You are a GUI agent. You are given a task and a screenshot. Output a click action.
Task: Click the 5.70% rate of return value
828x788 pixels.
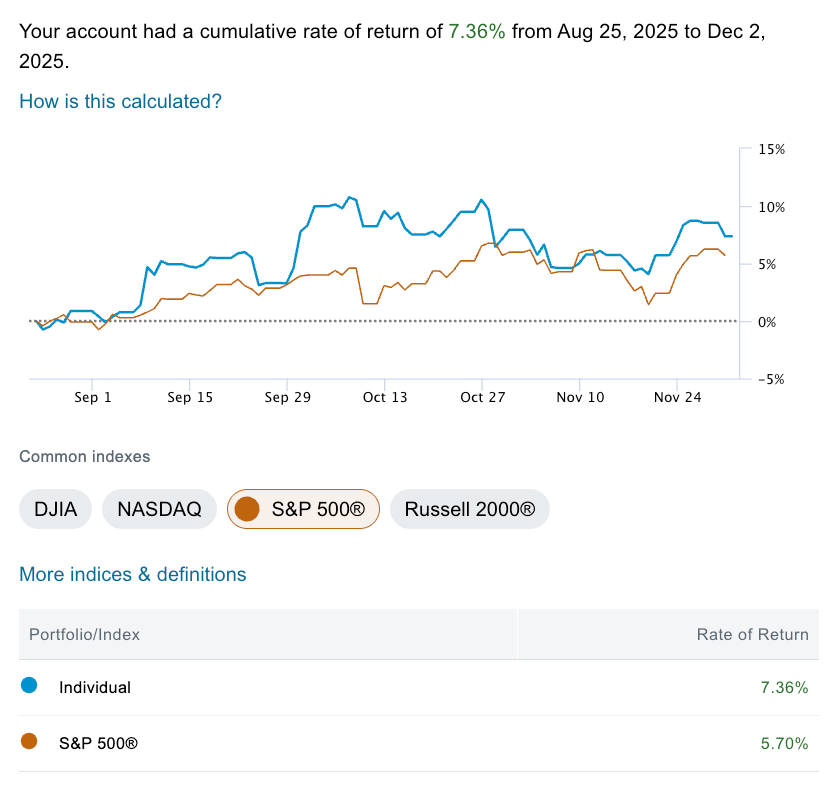[x=783, y=743]
